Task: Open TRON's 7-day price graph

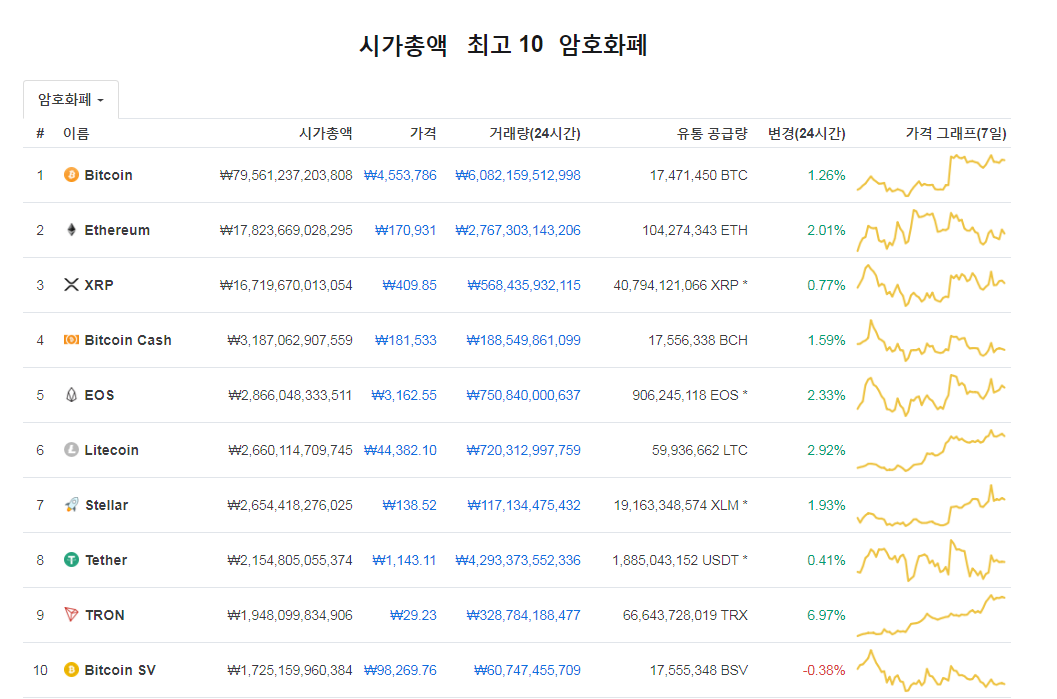Action: click(931, 615)
